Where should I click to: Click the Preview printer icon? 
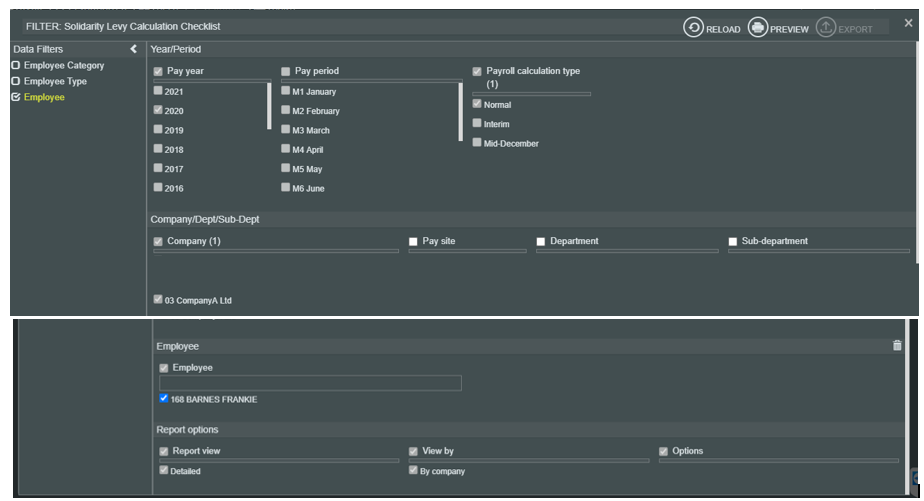click(758, 28)
